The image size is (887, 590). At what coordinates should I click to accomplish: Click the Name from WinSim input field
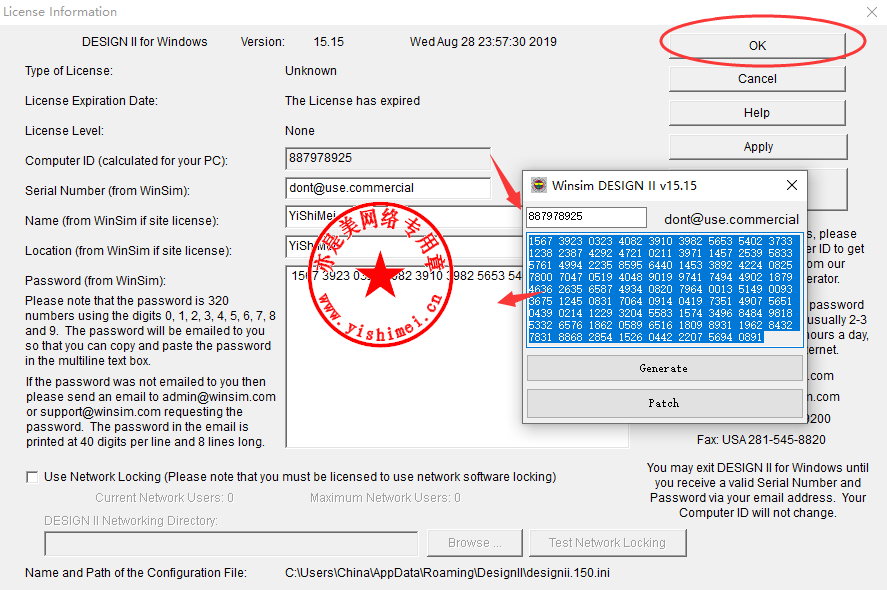(x=404, y=217)
